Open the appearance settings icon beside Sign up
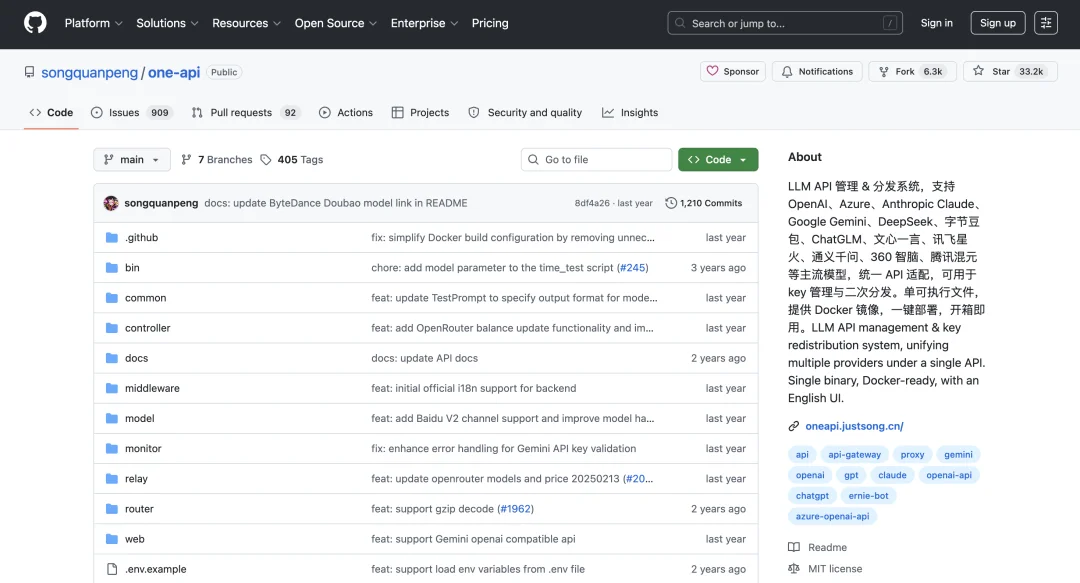 pyautogui.click(x=1046, y=23)
